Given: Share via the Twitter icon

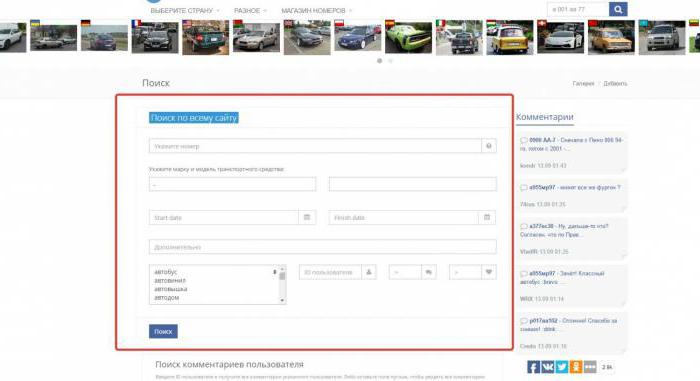Looking at the screenshot, I should click(x=562, y=367).
